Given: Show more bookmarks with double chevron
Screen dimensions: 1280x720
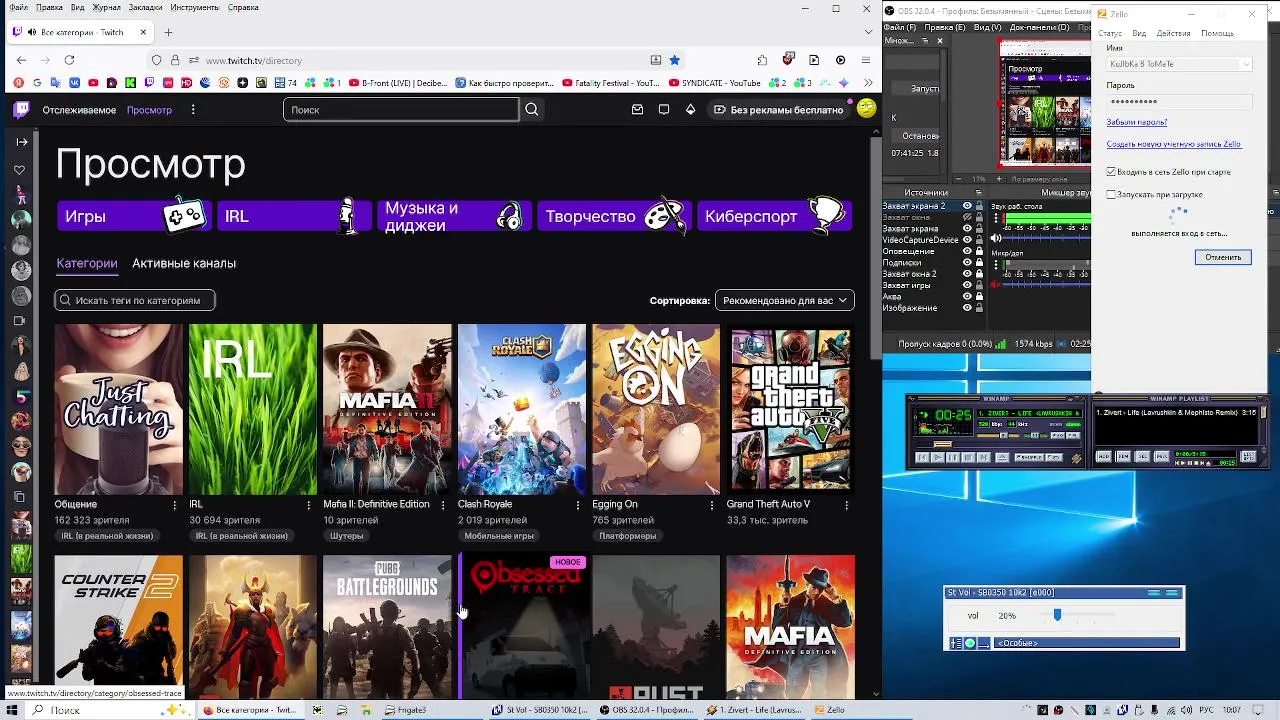Looking at the screenshot, I should (x=867, y=83).
